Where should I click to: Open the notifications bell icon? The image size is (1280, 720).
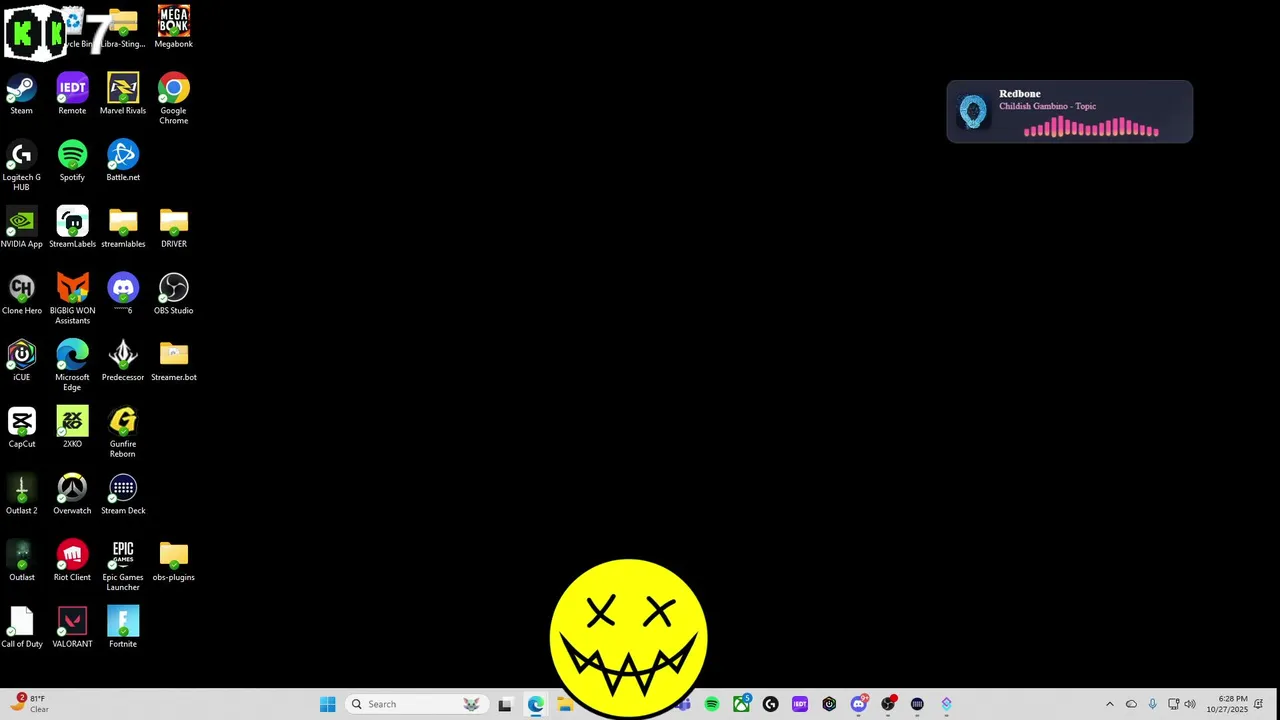point(1259,704)
